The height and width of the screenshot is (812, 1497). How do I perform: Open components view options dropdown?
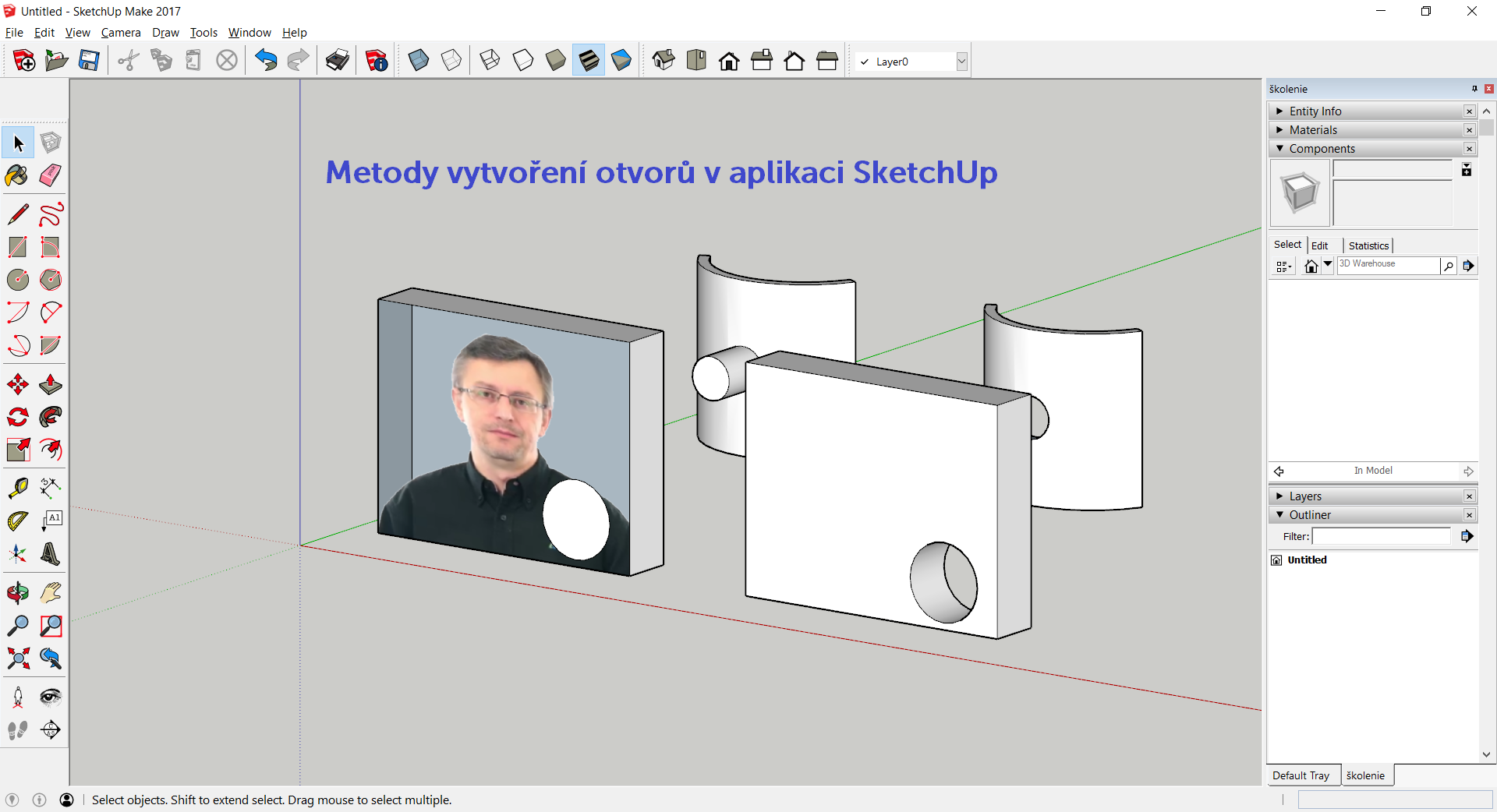[1283, 267]
